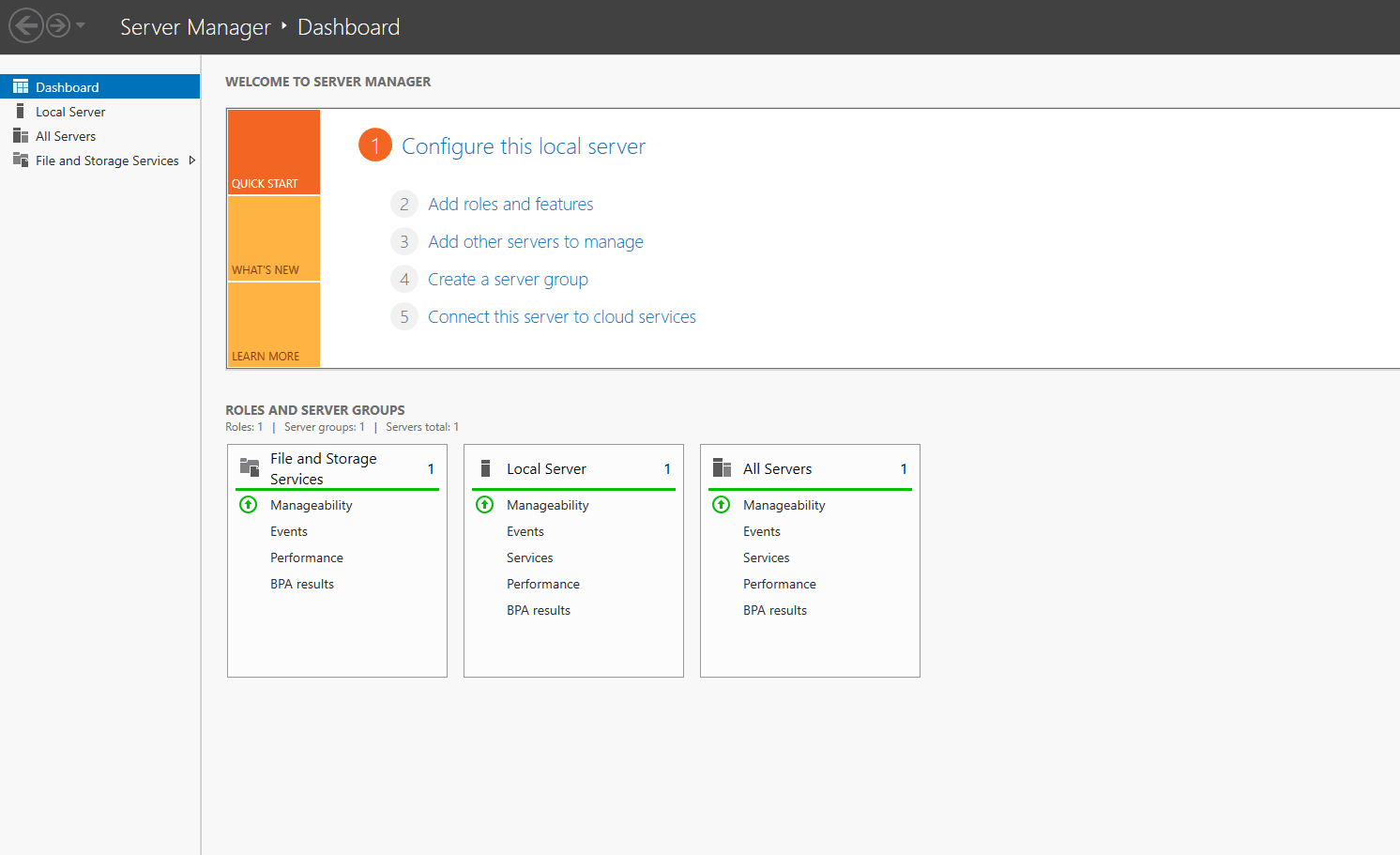This screenshot has width=1400, height=855.
Task: Click File and Storage Services tile icon
Action: pyautogui.click(x=250, y=467)
